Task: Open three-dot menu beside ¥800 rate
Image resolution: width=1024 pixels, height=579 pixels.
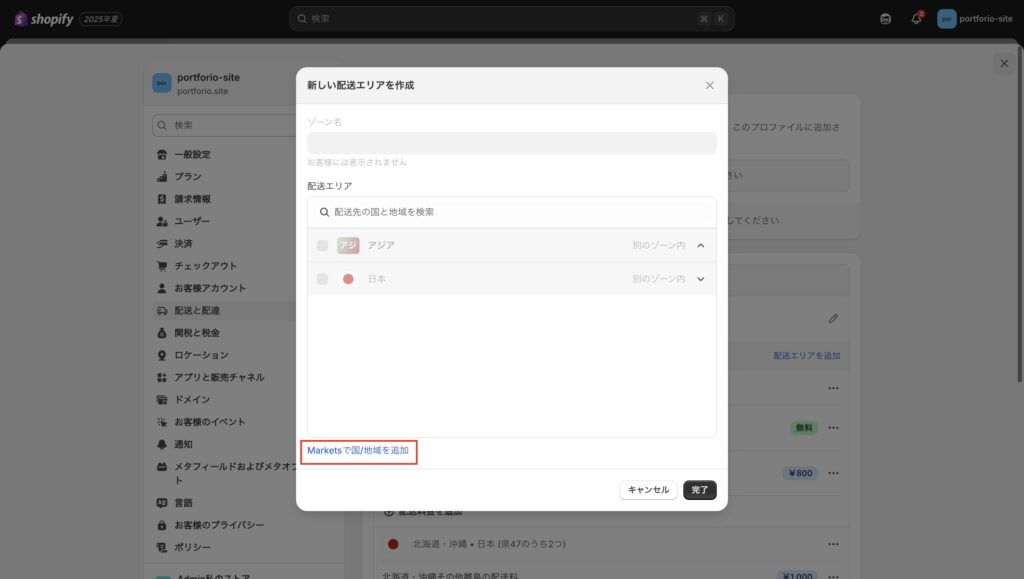Action: click(833, 473)
